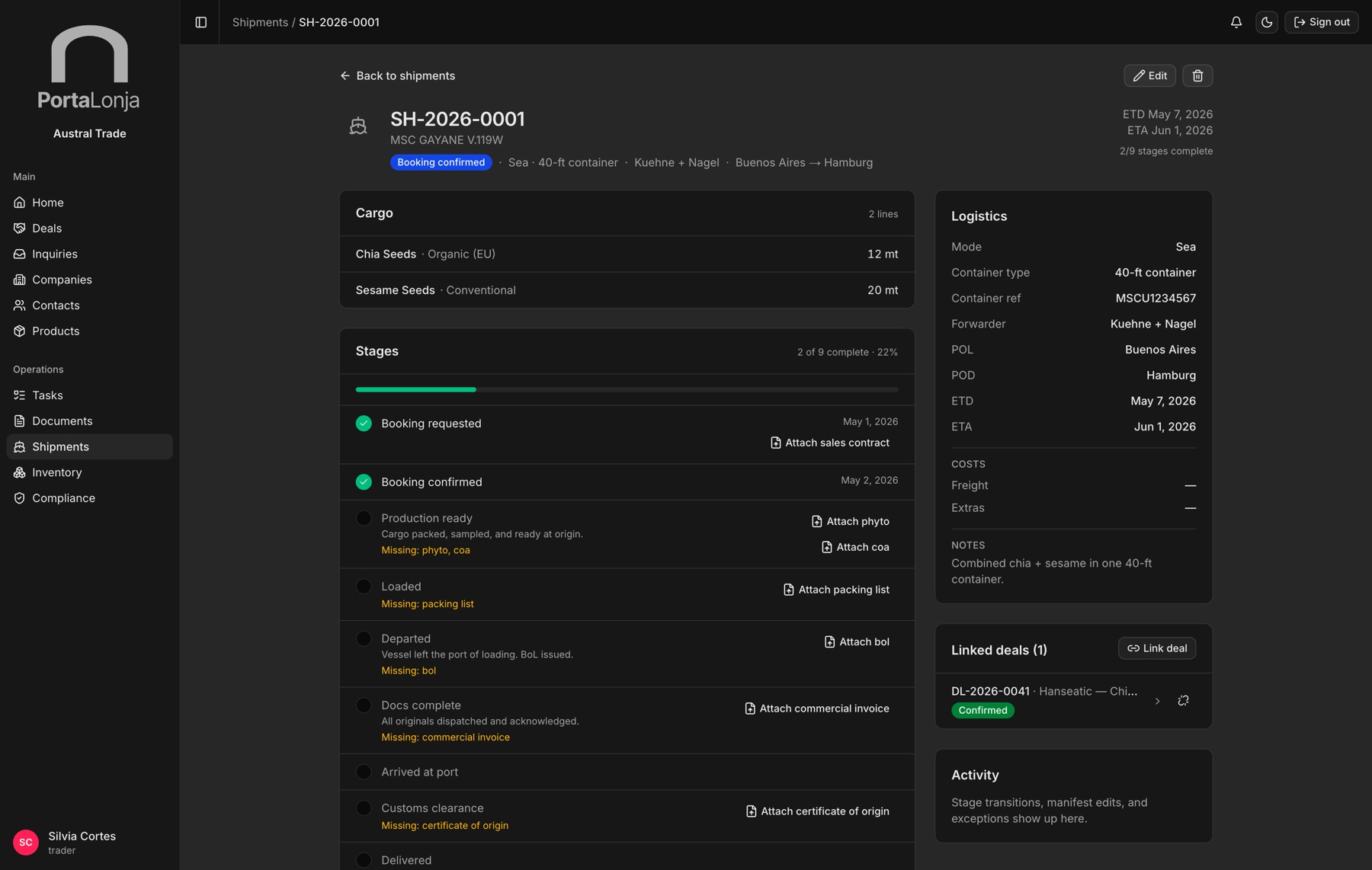Toggle the sidebar panel icon
The width and height of the screenshot is (1372, 870).
tap(200, 22)
